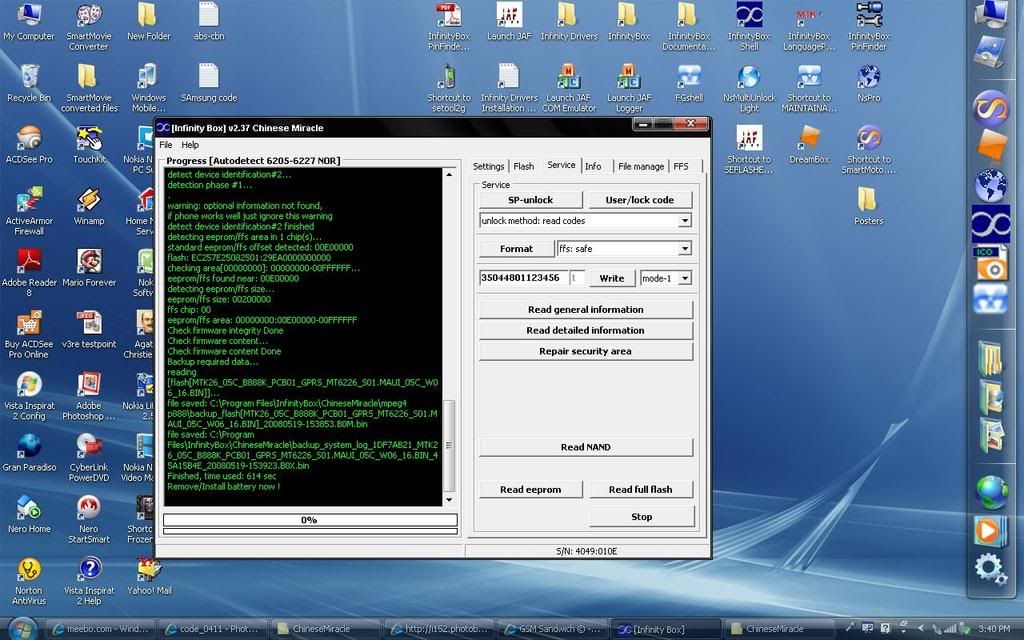Click the Write button
Screen dimensions: 1024x640
(x=612, y=278)
